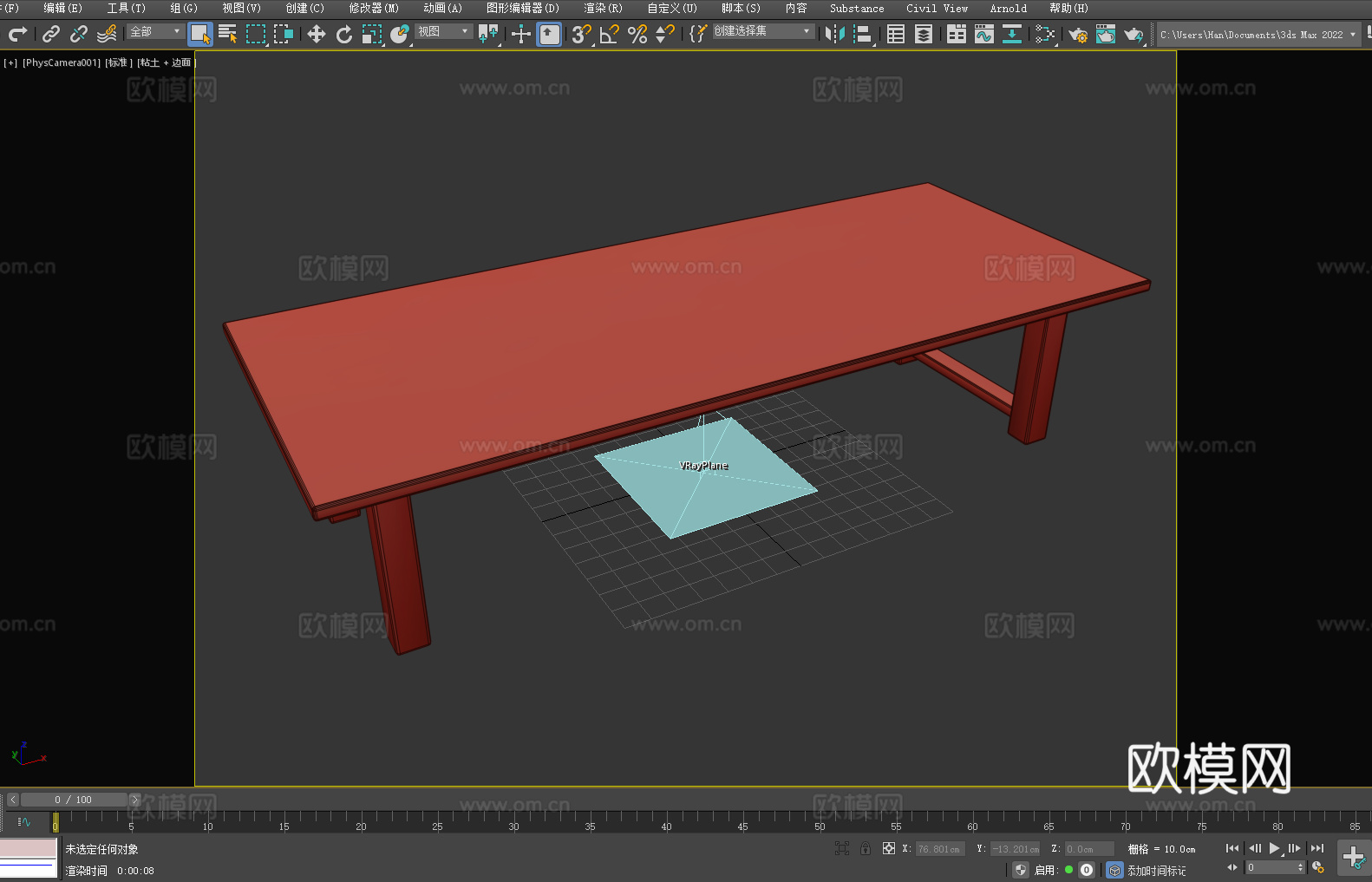The width and height of the screenshot is (1372, 882).
Task: Click the X coordinate field
Action: pos(940,849)
